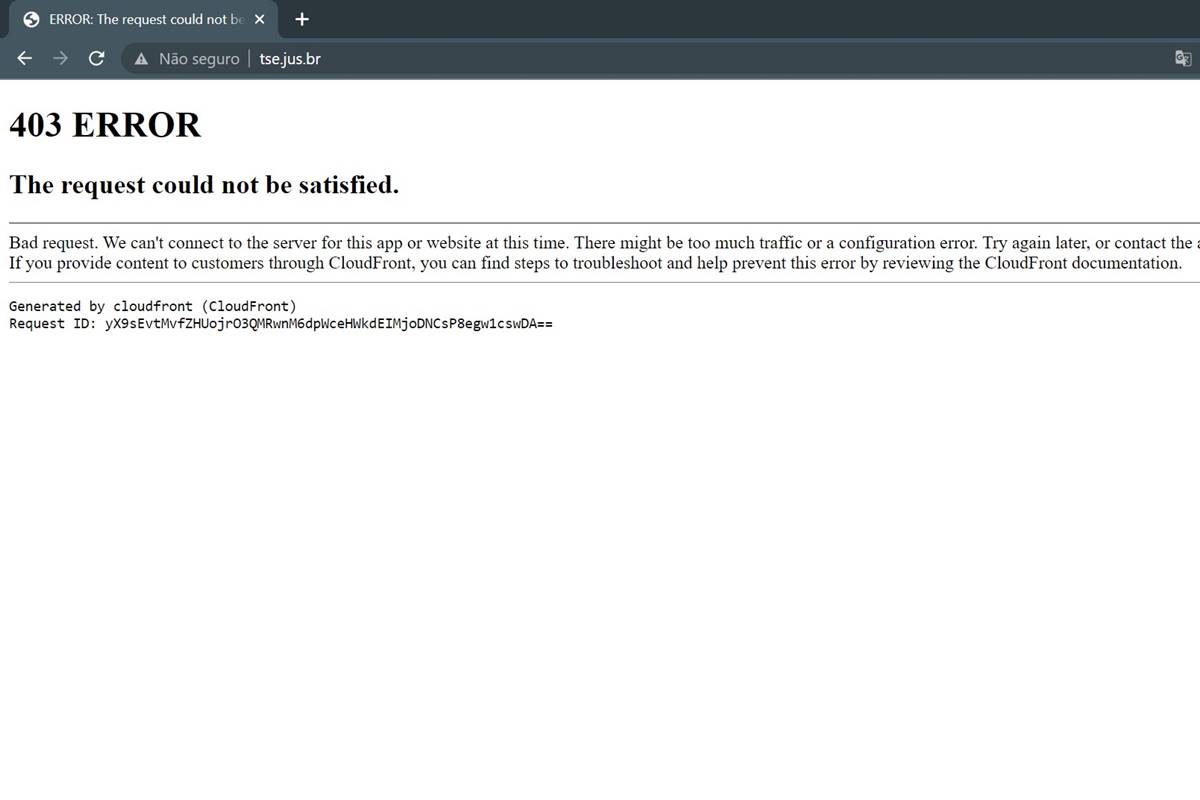Reload the tse.jus.br page
Viewport: 1200px width, 800px height.
pyautogui.click(x=97, y=58)
